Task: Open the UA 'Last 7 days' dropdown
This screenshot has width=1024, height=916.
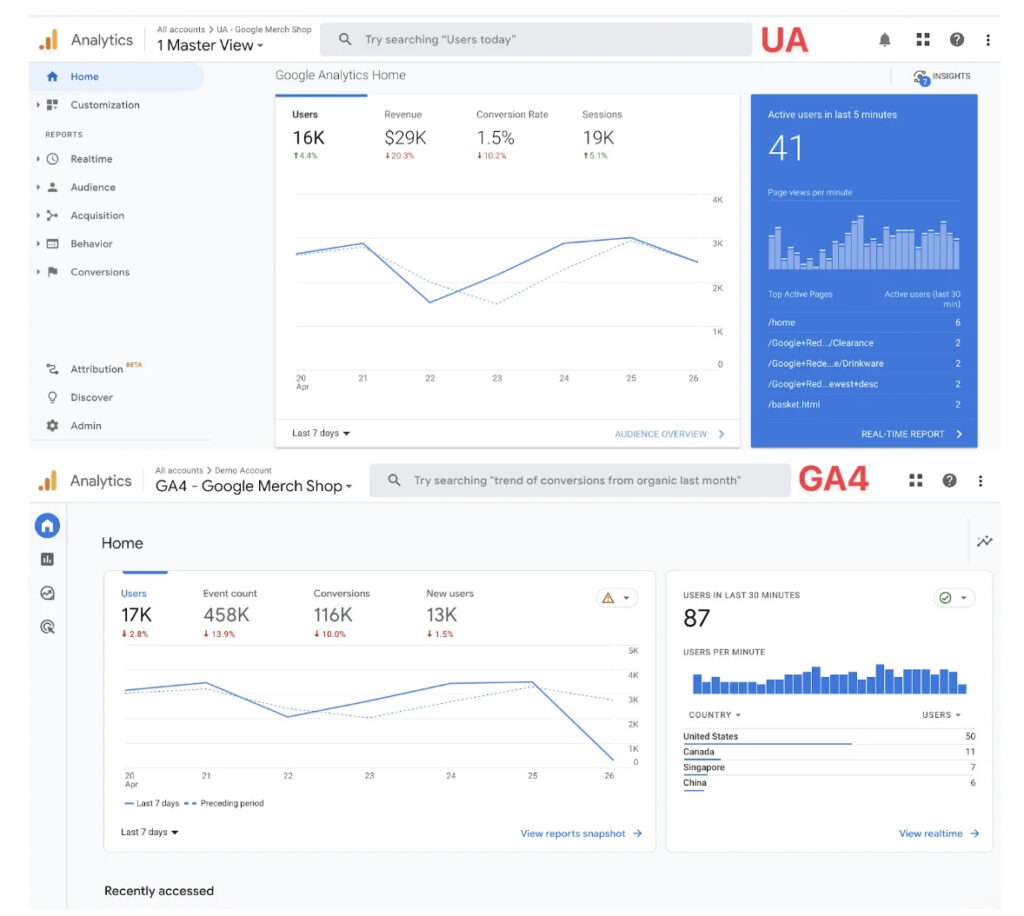Action: tap(321, 434)
